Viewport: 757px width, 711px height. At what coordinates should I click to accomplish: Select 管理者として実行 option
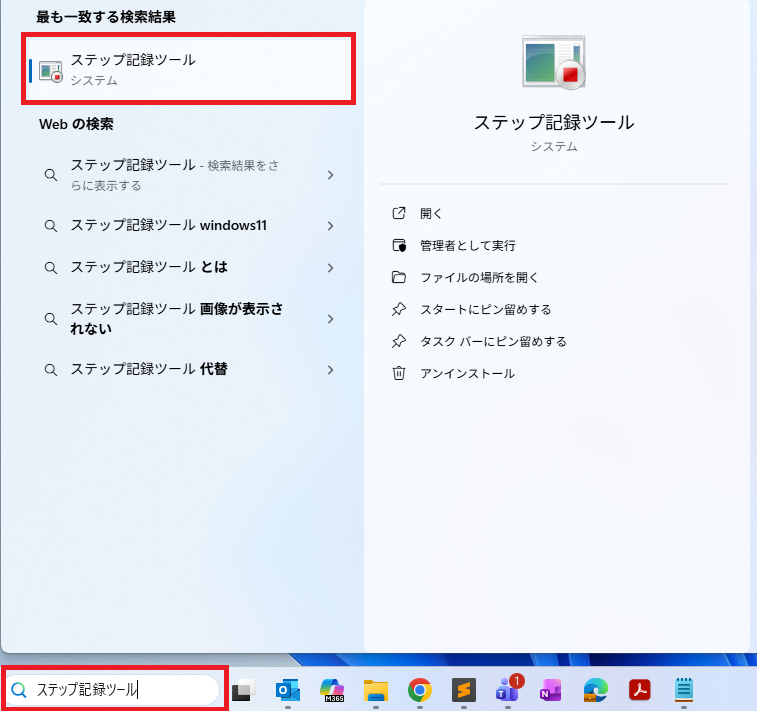click(x=467, y=245)
